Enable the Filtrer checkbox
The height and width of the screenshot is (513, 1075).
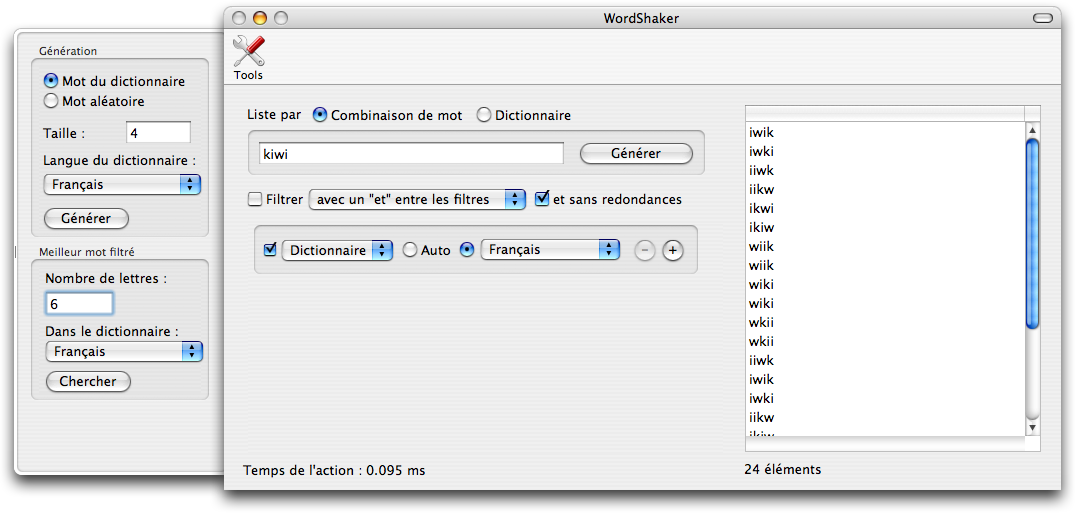(x=254, y=200)
